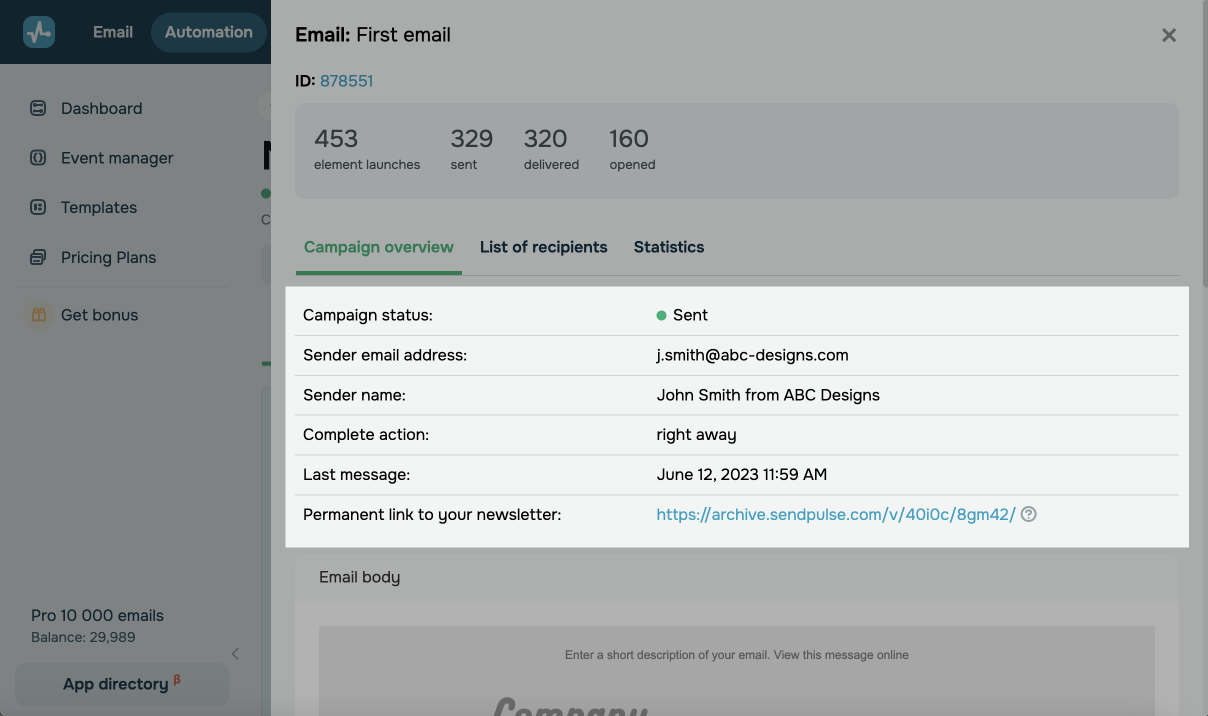This screenshot has height=716, width=1208.
Task: Close the First email panel
Action: [1168, 35]
